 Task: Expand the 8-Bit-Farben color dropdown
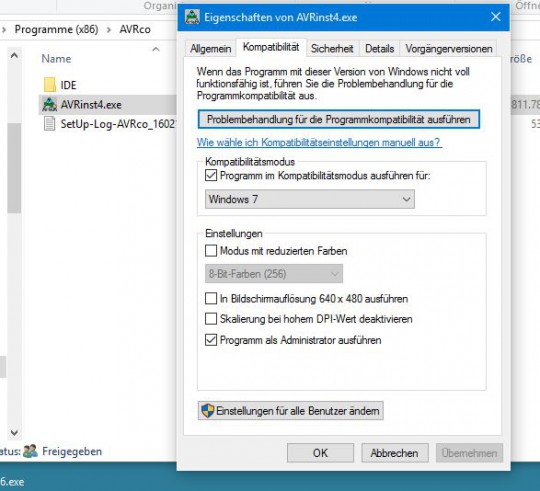(x=274, y=274)
